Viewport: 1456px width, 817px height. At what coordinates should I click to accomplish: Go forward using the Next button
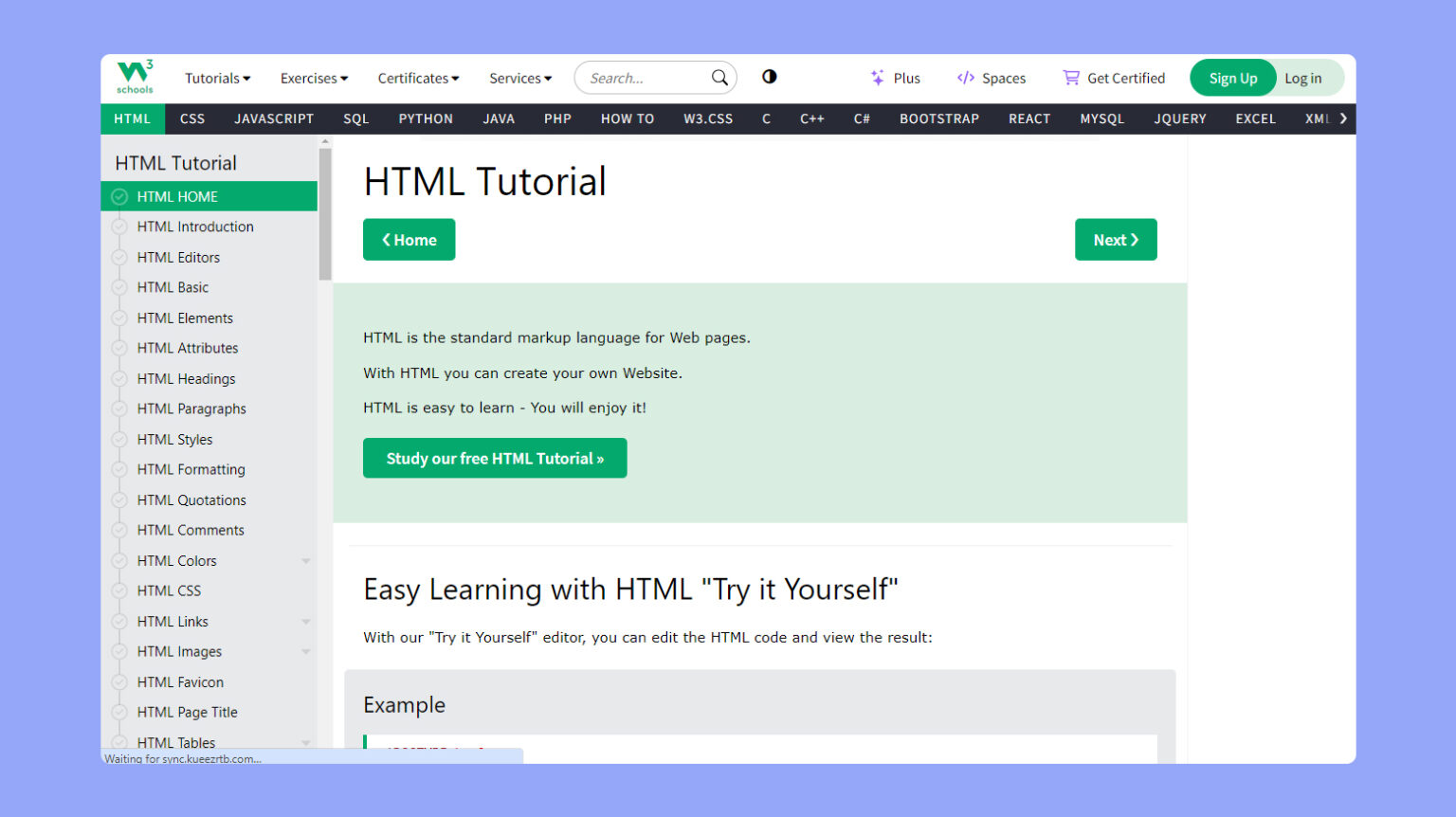(x=1116, y=239)
